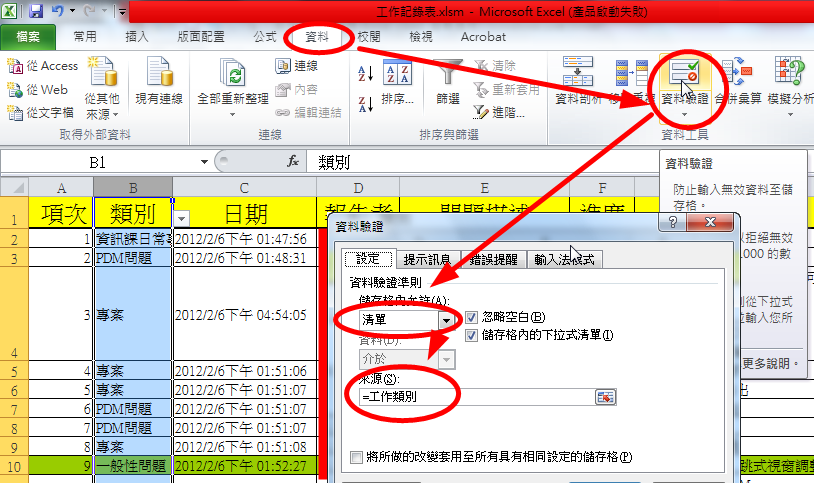Open the 連線 connections button
The height and width of the screenshot is (483, 814).
coord(296,65)
